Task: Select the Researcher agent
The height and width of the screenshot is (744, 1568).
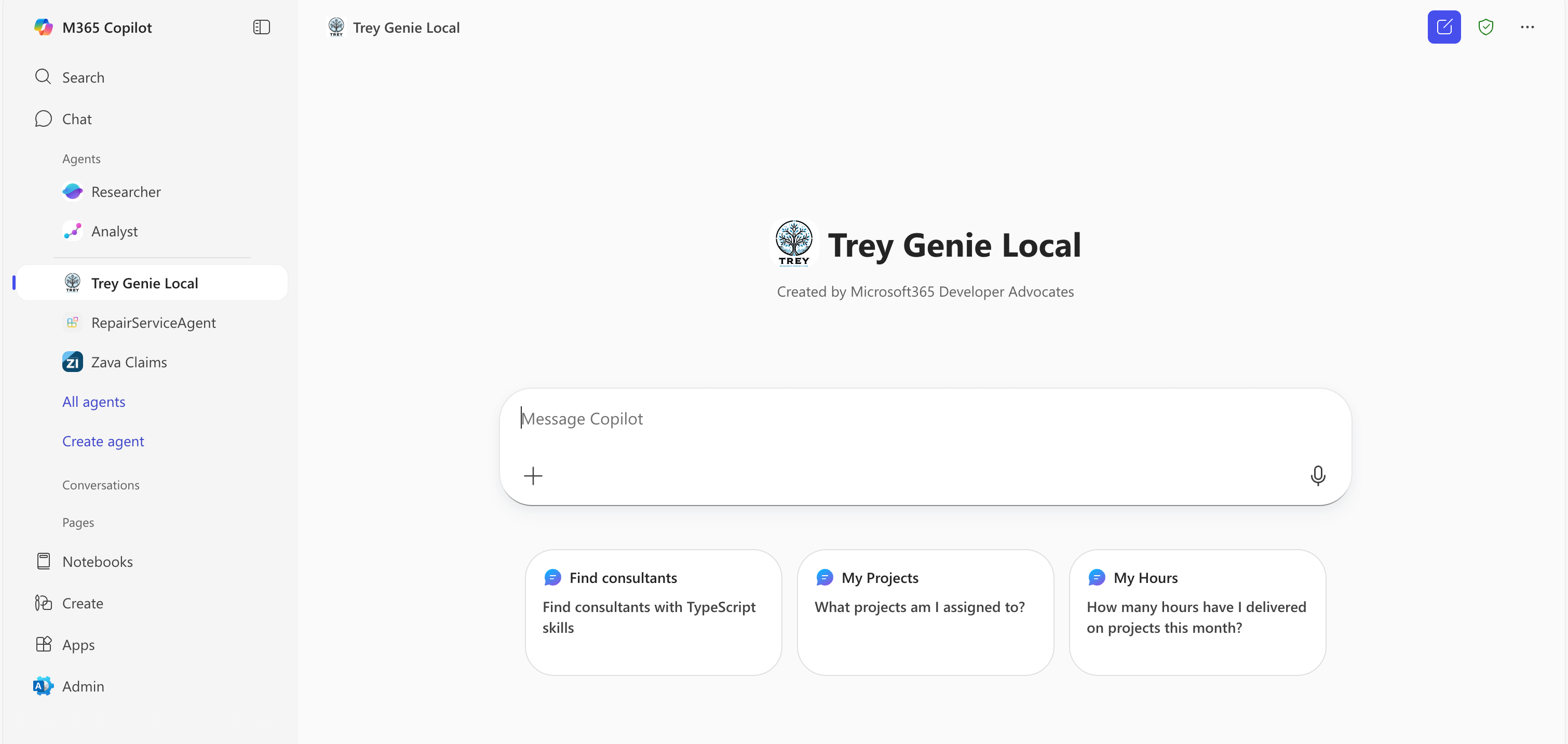Action: [126, 191]
